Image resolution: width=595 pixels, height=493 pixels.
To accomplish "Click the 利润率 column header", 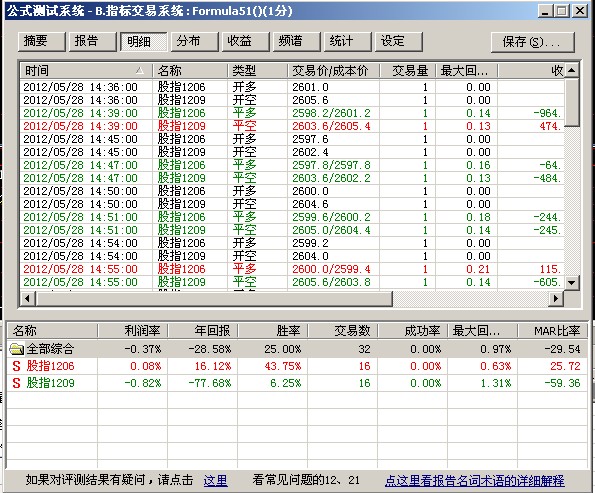I will (x=132, y=331).
